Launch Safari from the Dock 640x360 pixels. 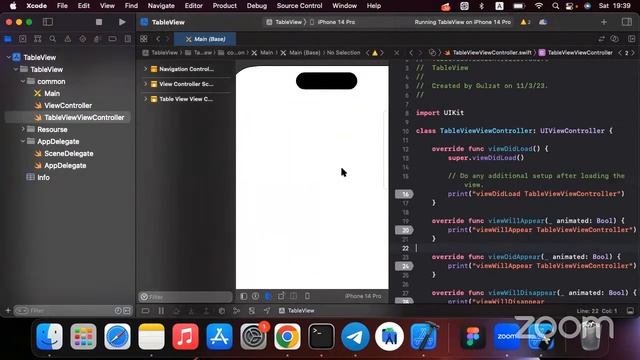[117, 337]
